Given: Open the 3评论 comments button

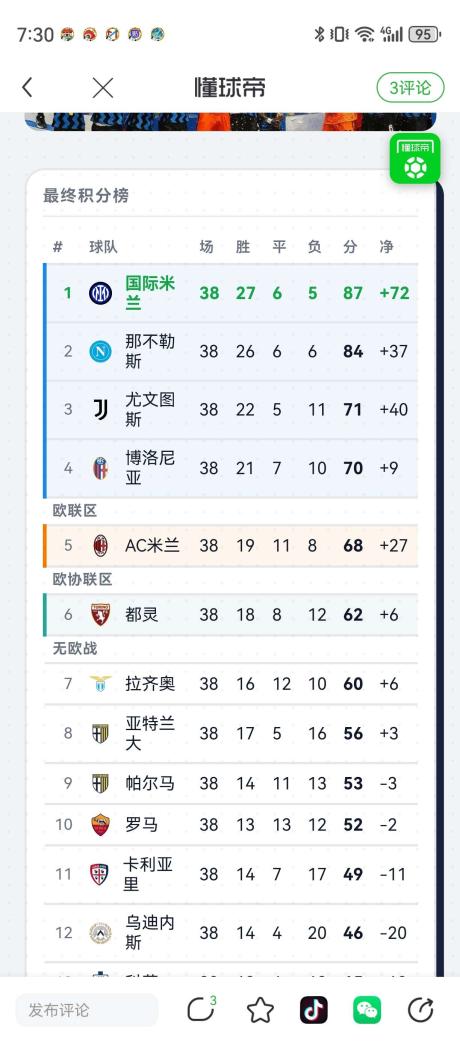Looking at the screenshot, I should coord(410,87).
